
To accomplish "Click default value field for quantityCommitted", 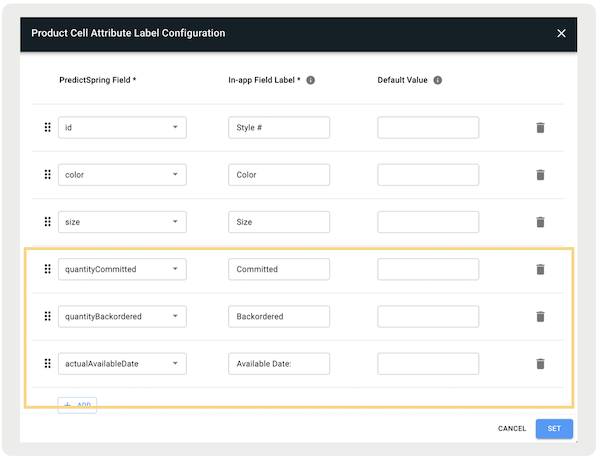I will click(428, 269).
